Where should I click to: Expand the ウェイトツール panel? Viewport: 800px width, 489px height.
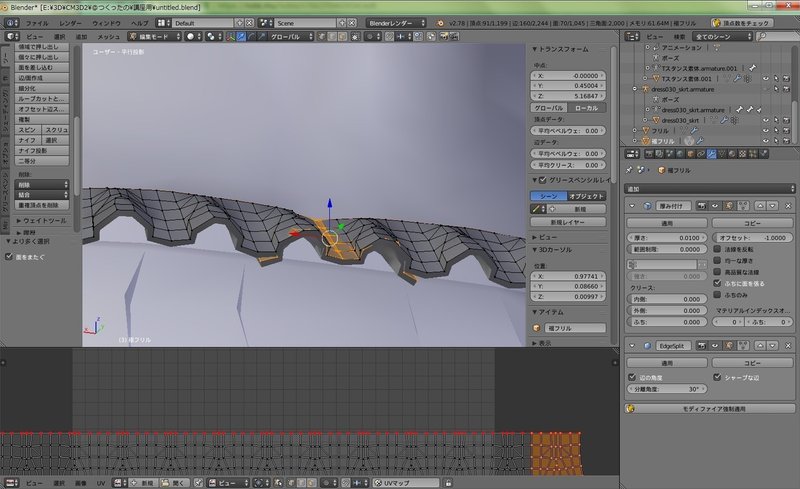pos(19,221)
